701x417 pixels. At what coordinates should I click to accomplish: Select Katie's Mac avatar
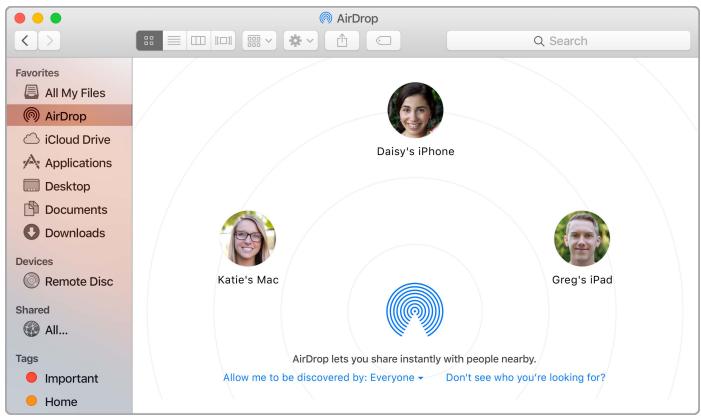(248, 238)
